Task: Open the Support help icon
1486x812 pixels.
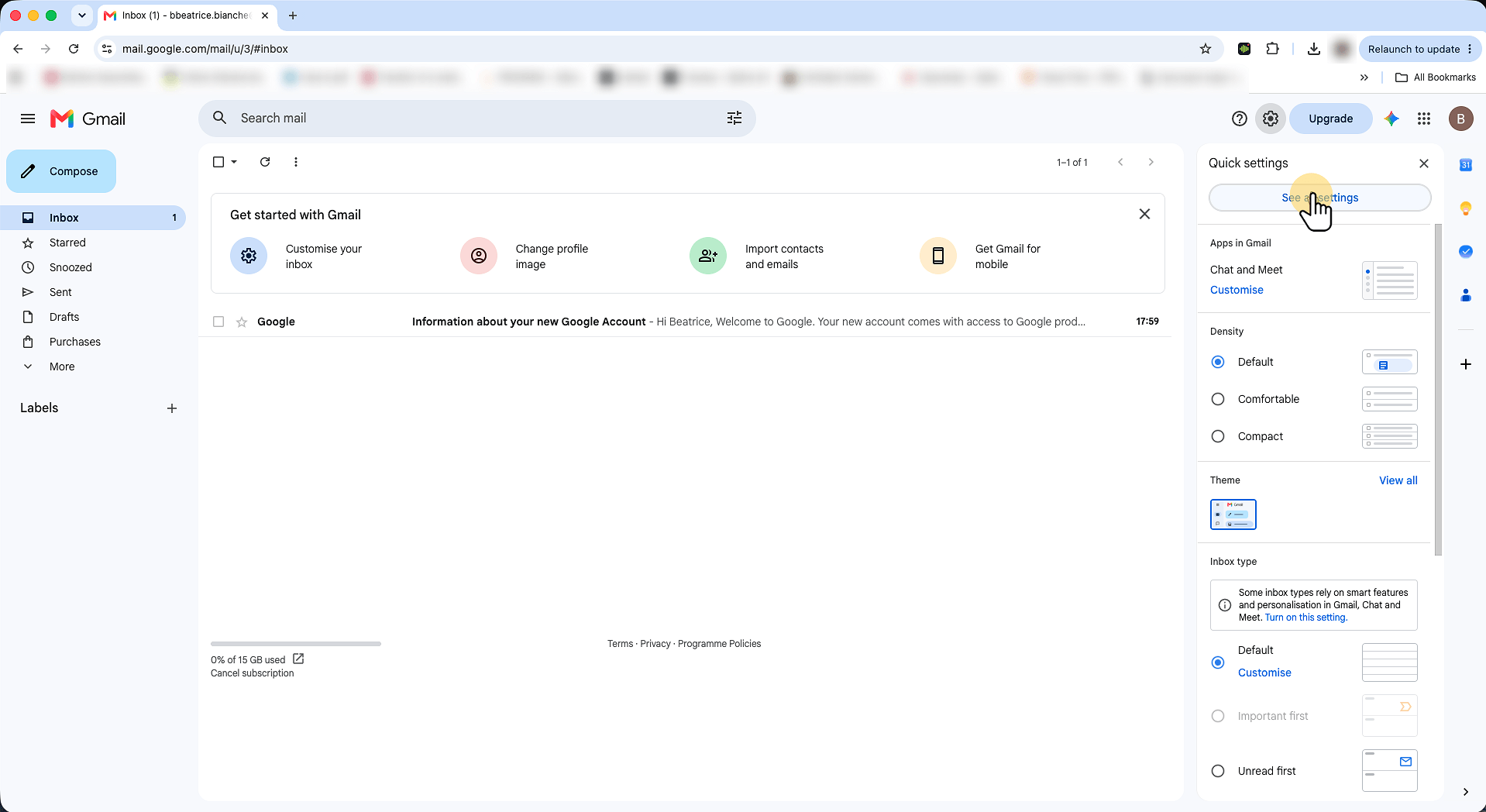Action: tap(1239, 119)
